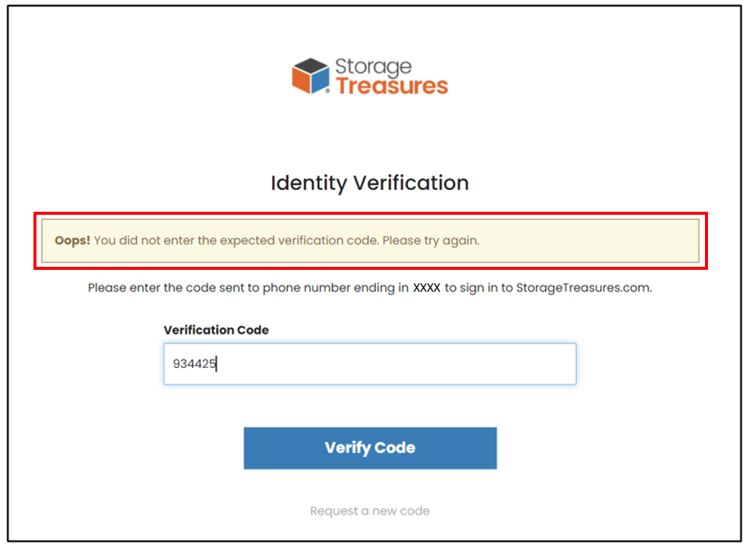Image resolution: width=749 pixels, height=550 pixels.
Task: Place cursor after the entered code 934425
Action: [x=217, y=364]
